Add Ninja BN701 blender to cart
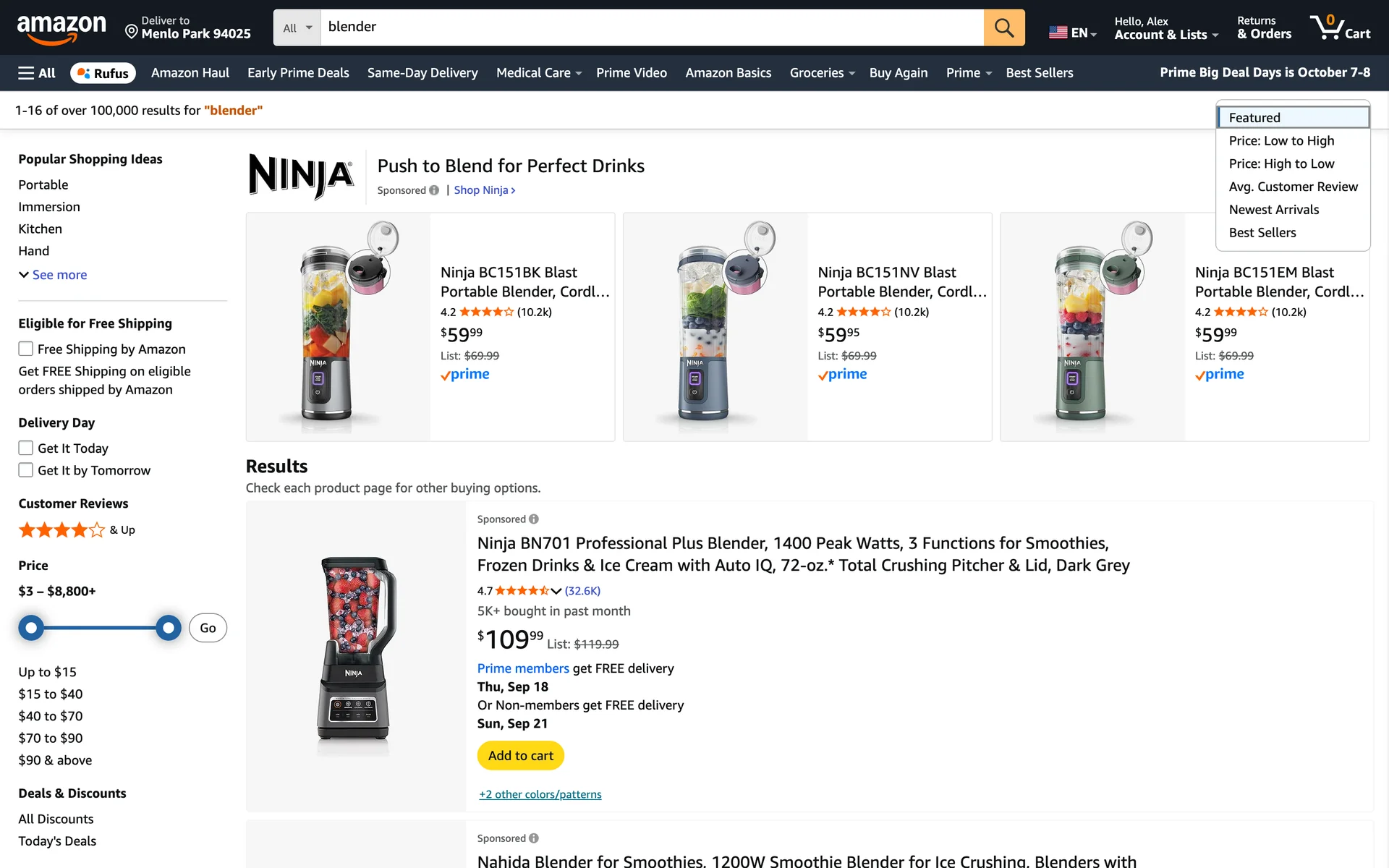1389x868 pixels. coord(520,755)
